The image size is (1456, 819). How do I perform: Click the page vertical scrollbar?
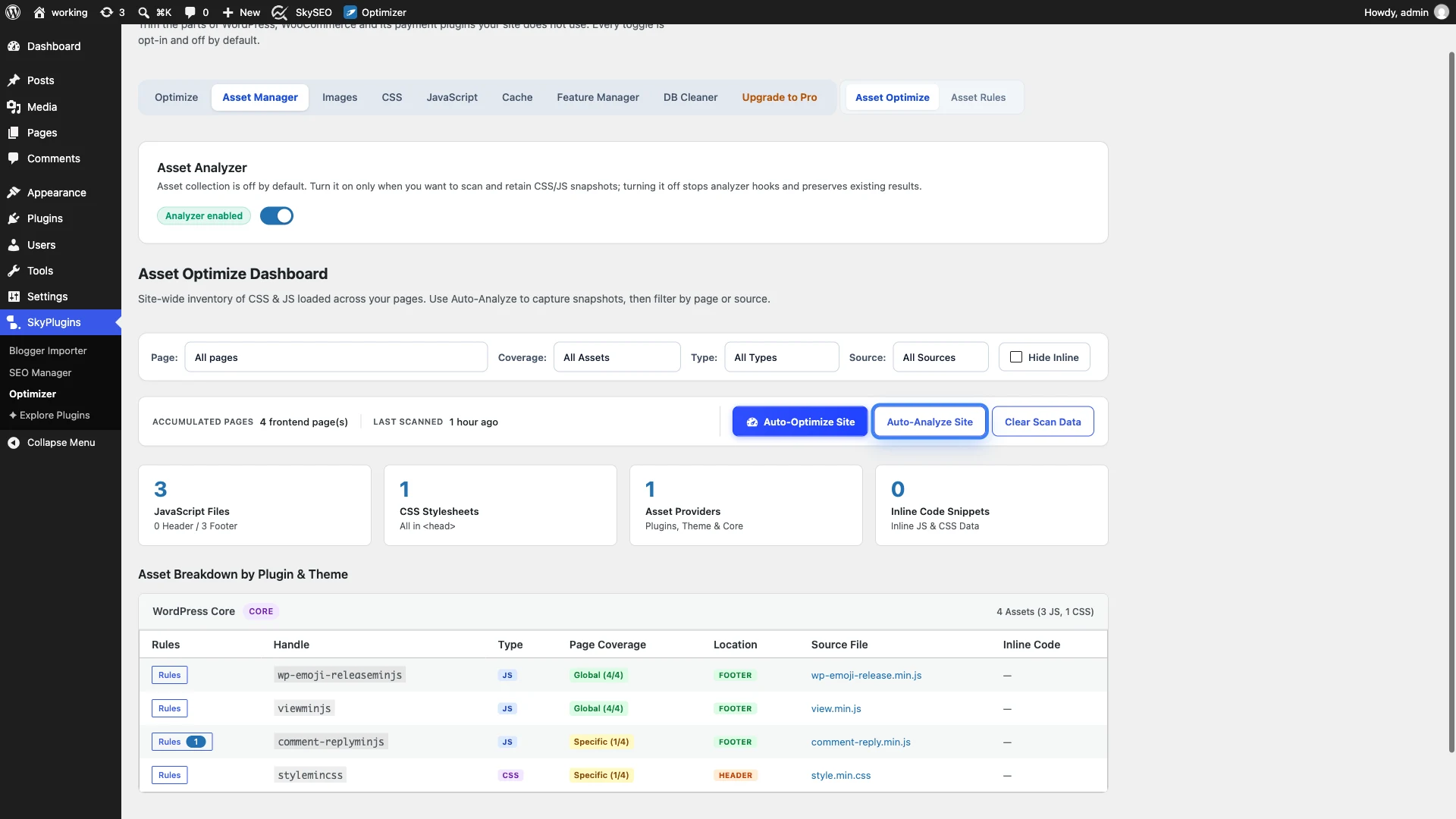1451,402
